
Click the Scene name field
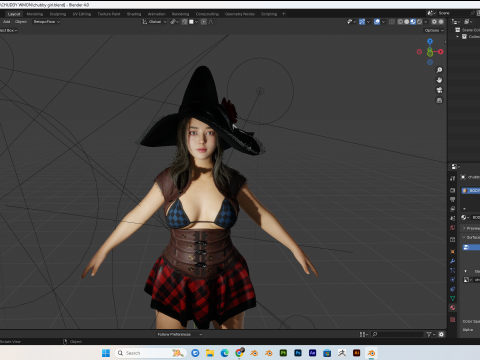tap(453, 13)
